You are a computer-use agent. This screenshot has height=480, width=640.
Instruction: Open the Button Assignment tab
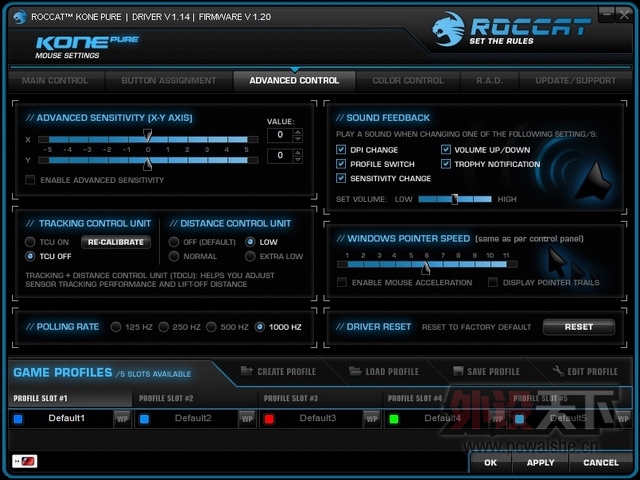coord(169,80)
